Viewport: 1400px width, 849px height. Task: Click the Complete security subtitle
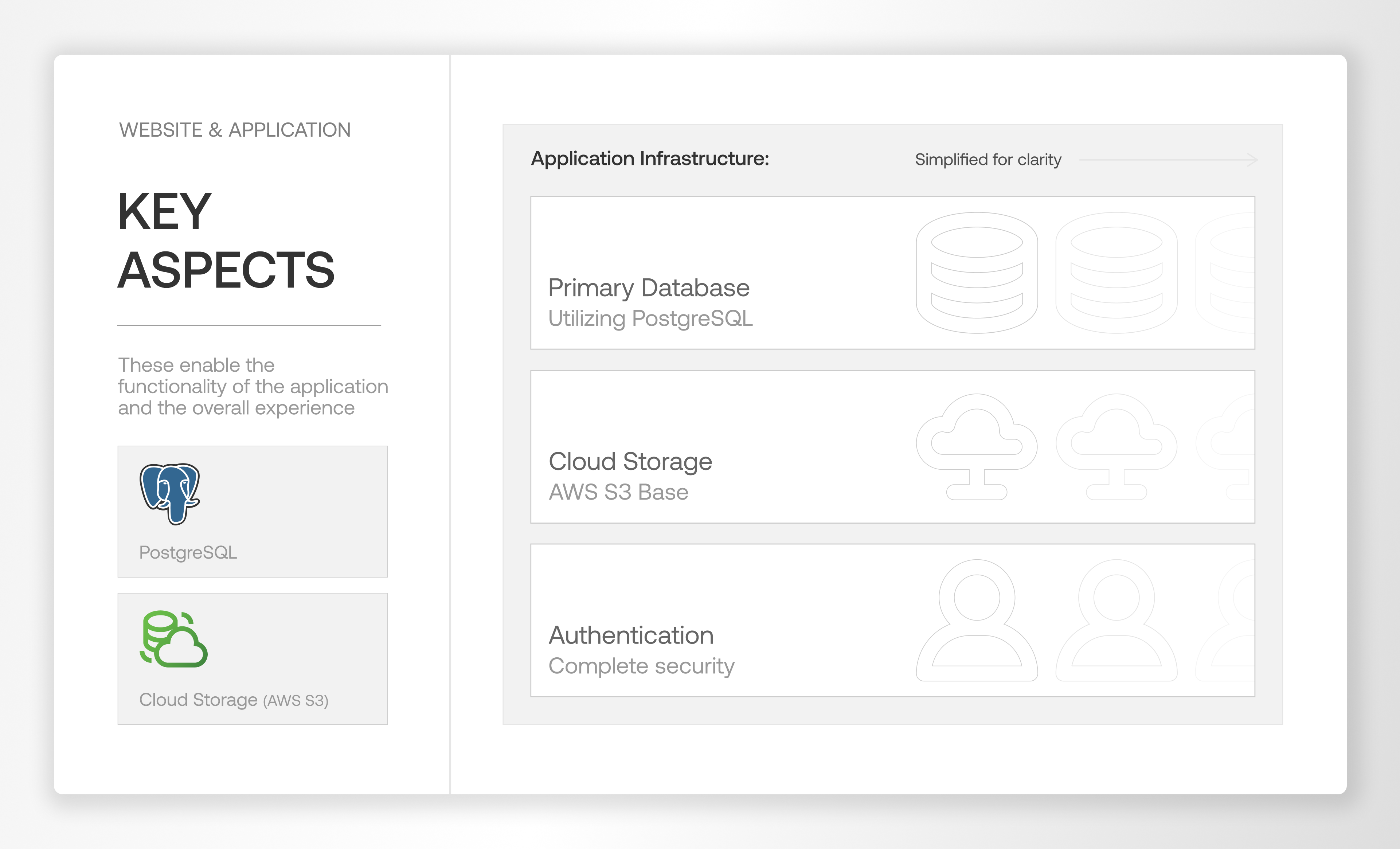tap(641, 666)
